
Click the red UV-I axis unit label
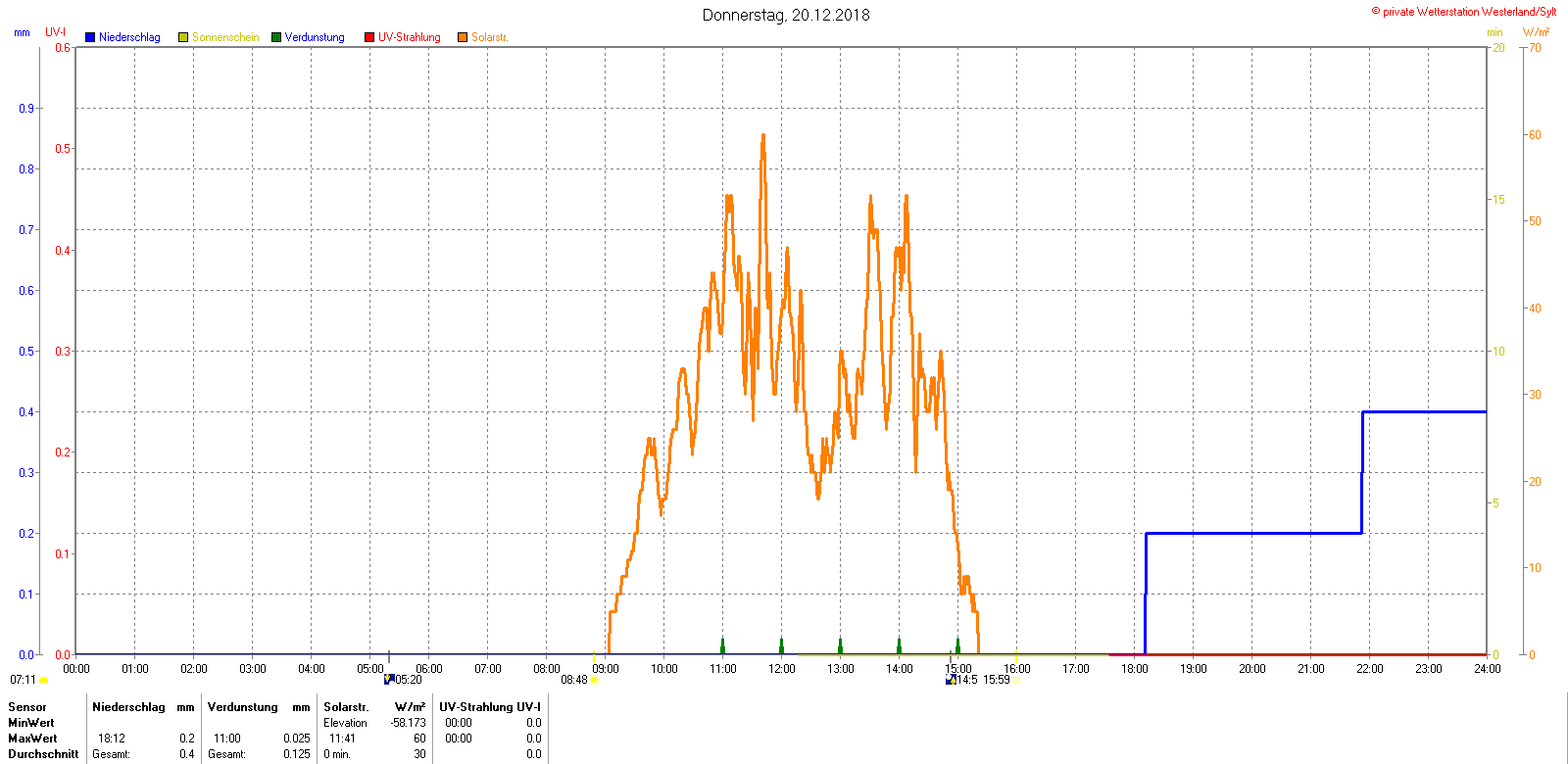tap(56, 32)
